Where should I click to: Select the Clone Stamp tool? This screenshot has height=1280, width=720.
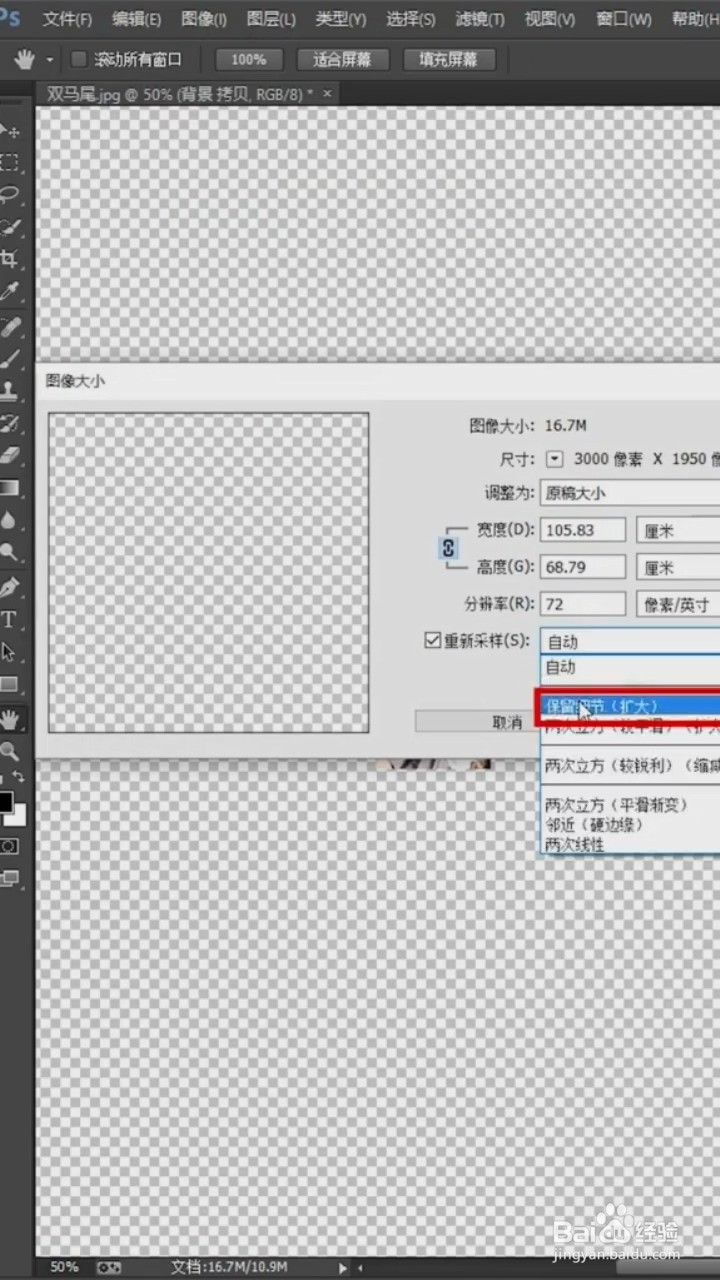point(9,390)
